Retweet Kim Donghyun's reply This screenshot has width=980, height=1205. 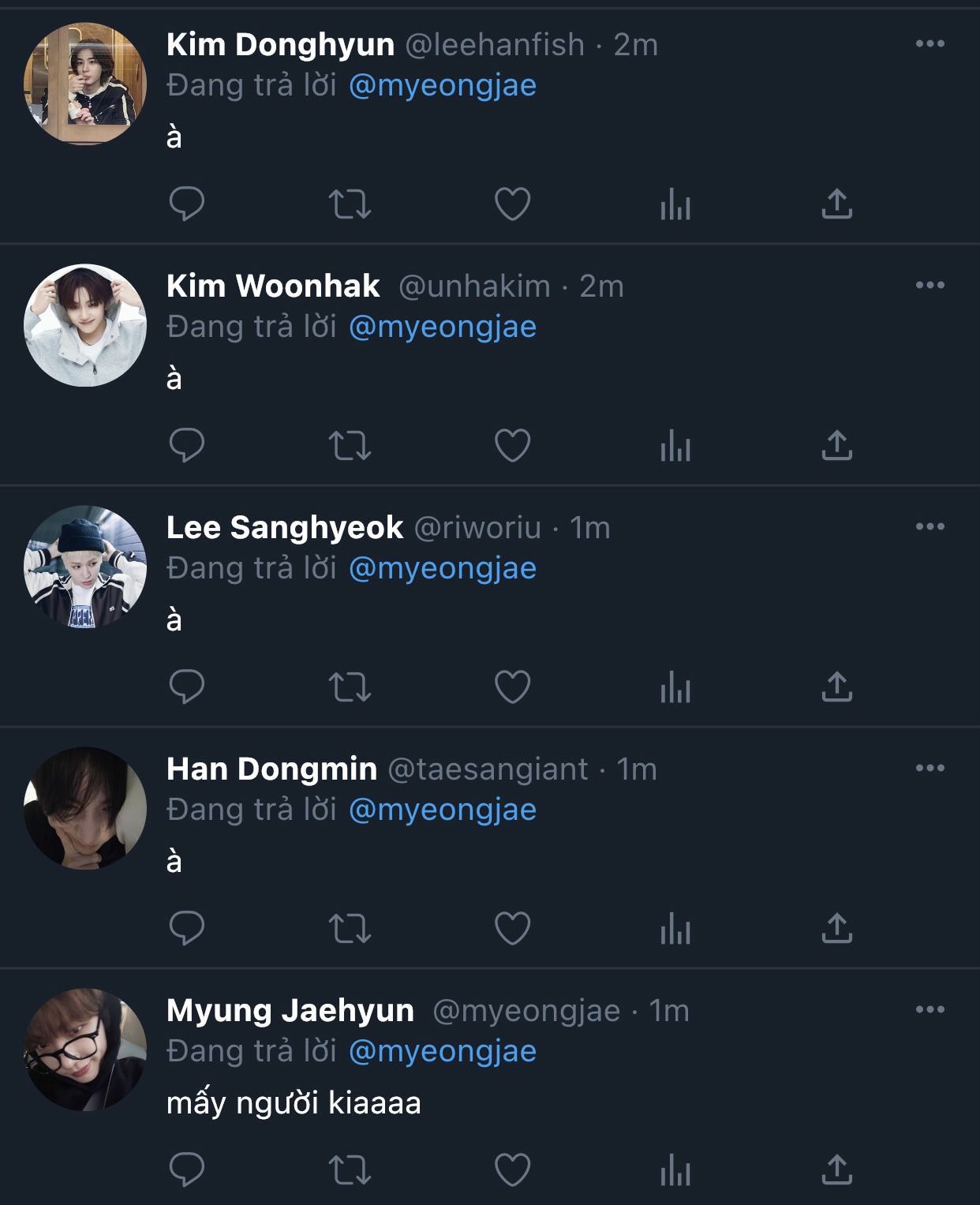click(350, 204)
